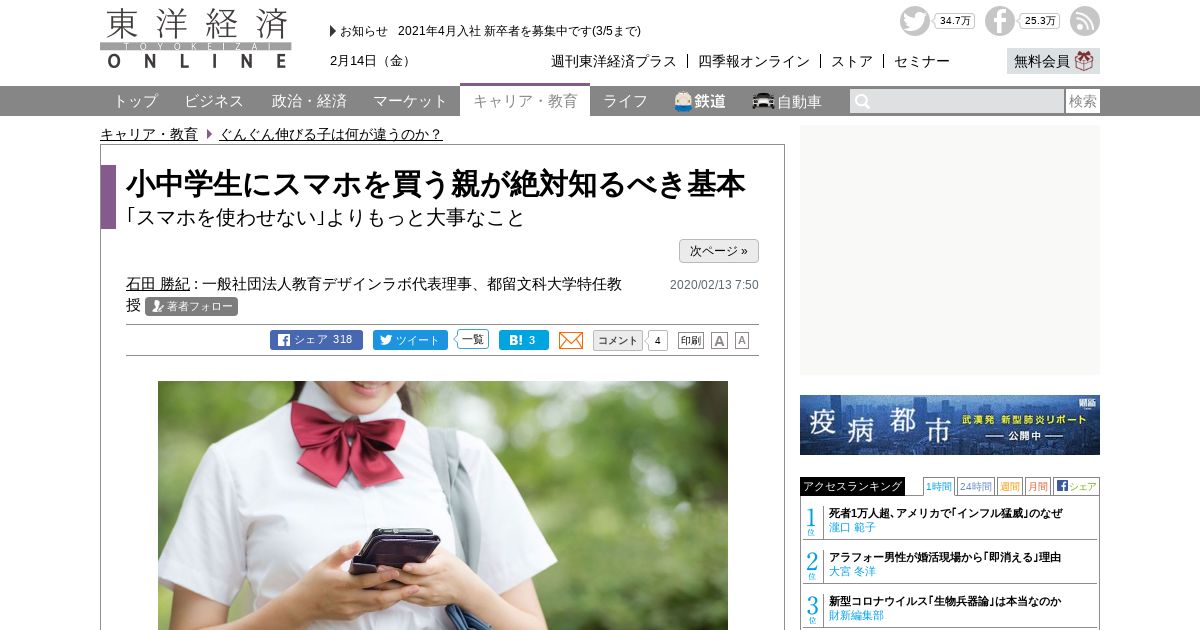This screenshot has height=630, width=1200.
Task: Open the RSS feed icon
Action: 1085,21
